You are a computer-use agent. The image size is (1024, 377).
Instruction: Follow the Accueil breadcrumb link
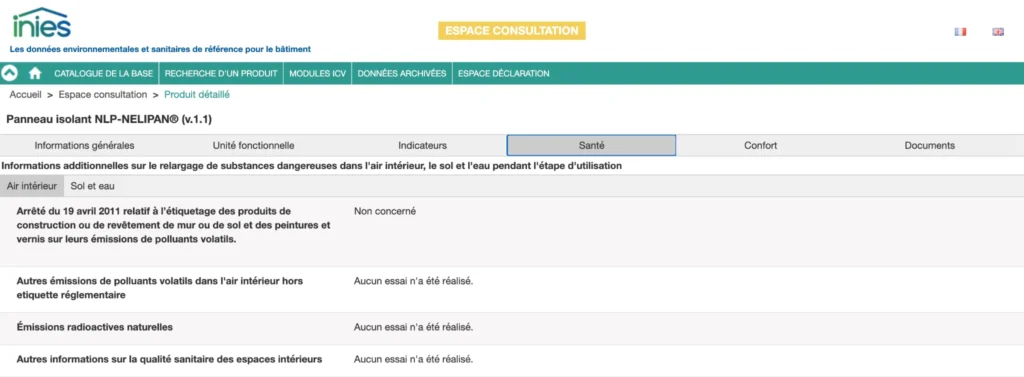pyautogui.click(x=25, y=95)
